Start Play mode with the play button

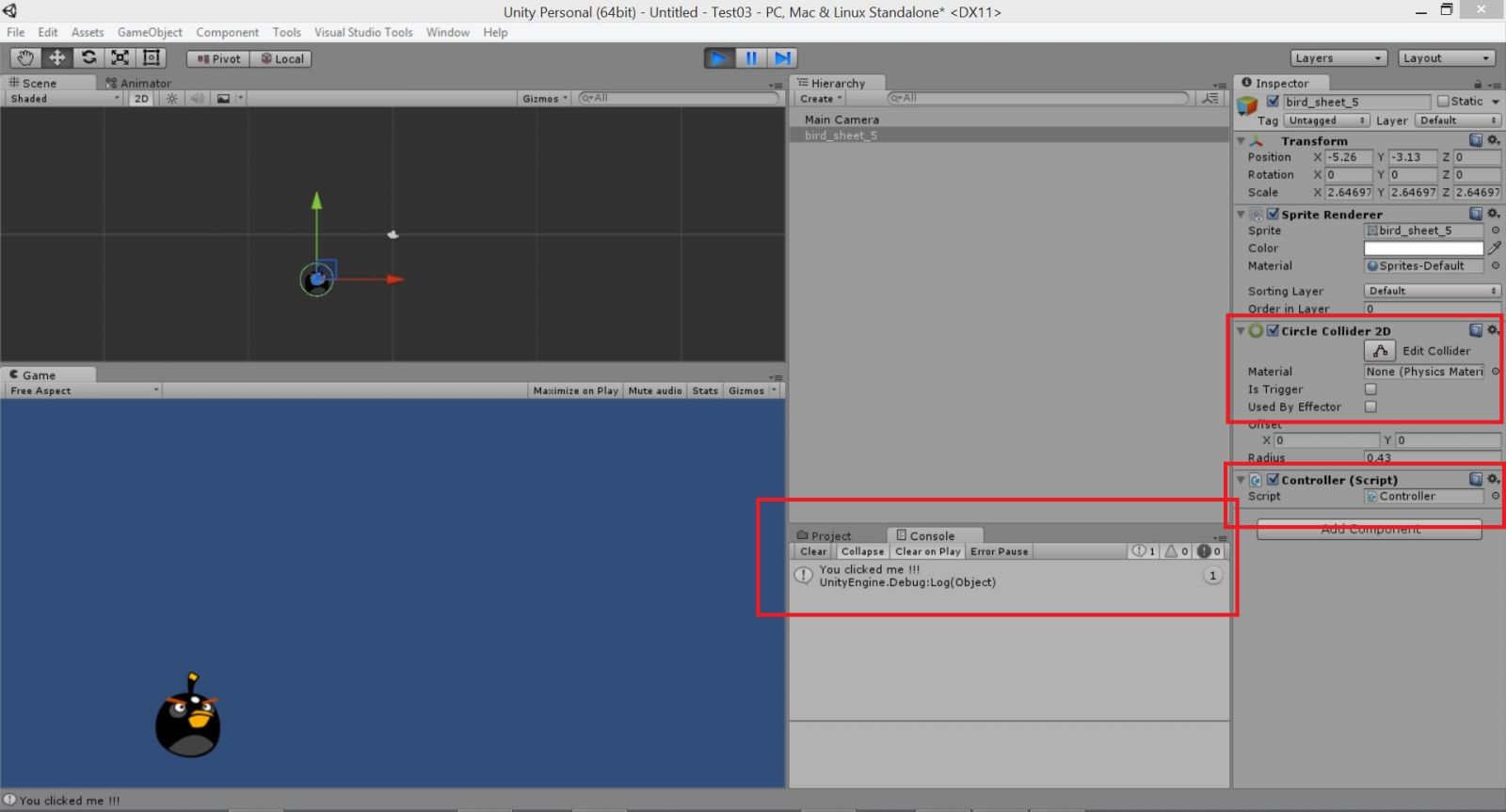click(719, 58)
